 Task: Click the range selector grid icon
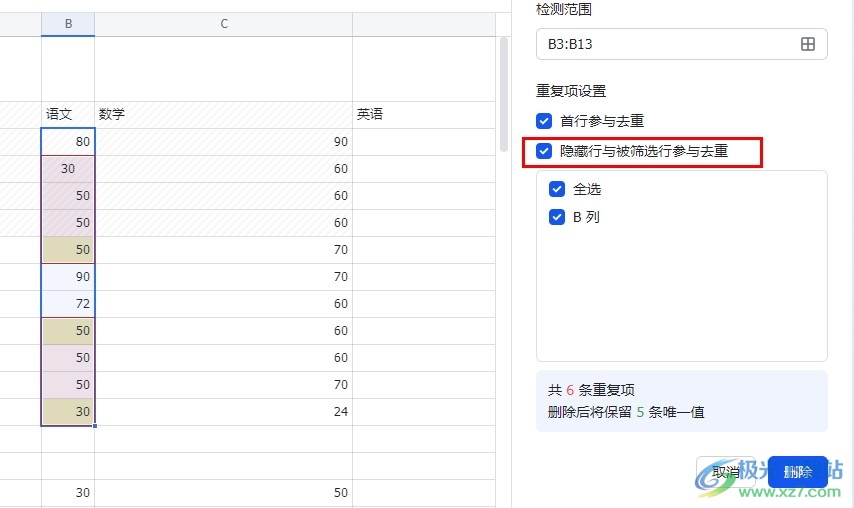(x=808, y=44)
